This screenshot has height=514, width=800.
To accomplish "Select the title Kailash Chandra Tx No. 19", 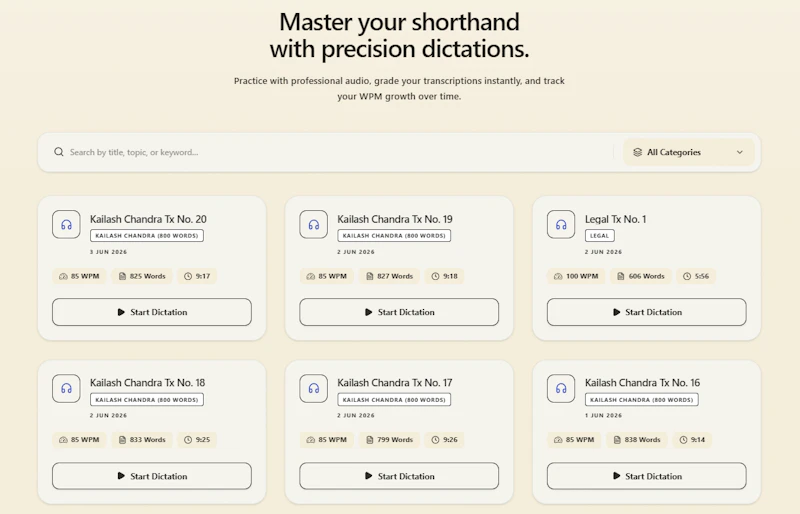I will click(395, 219).
